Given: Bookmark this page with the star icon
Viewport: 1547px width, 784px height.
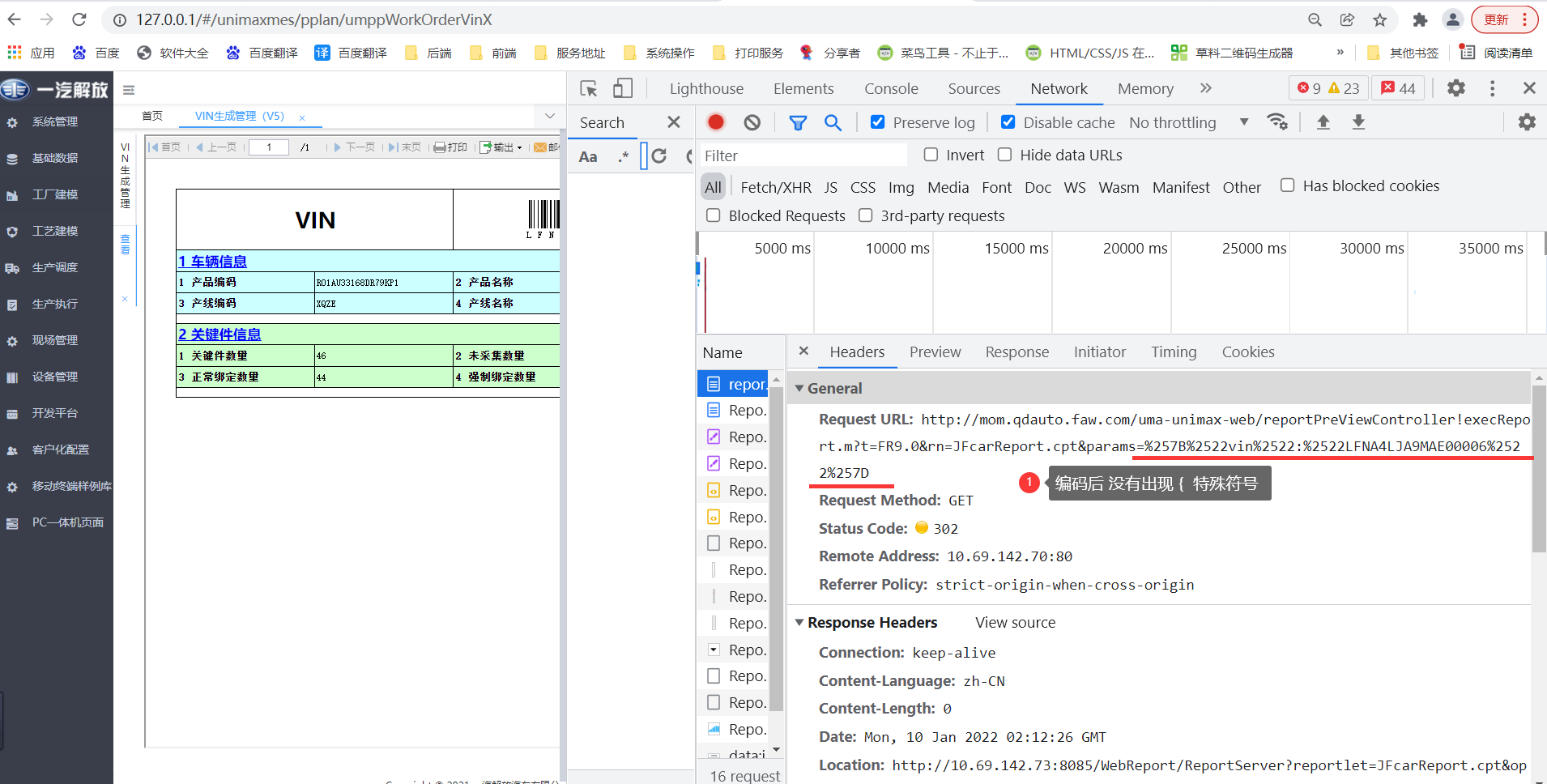Looking at the screenshot, I should 1380,19.
